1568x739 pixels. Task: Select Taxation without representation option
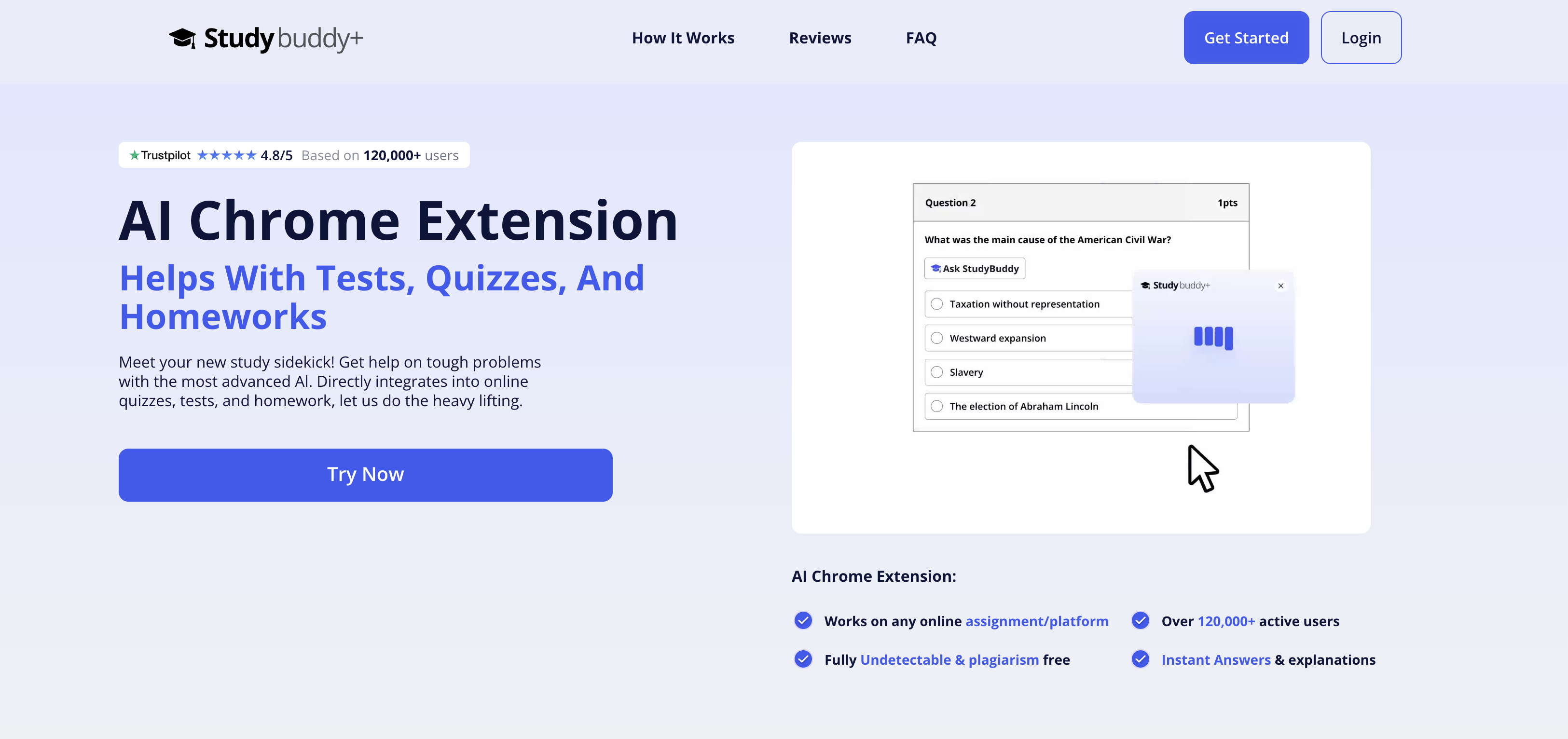tap(936, 303)
